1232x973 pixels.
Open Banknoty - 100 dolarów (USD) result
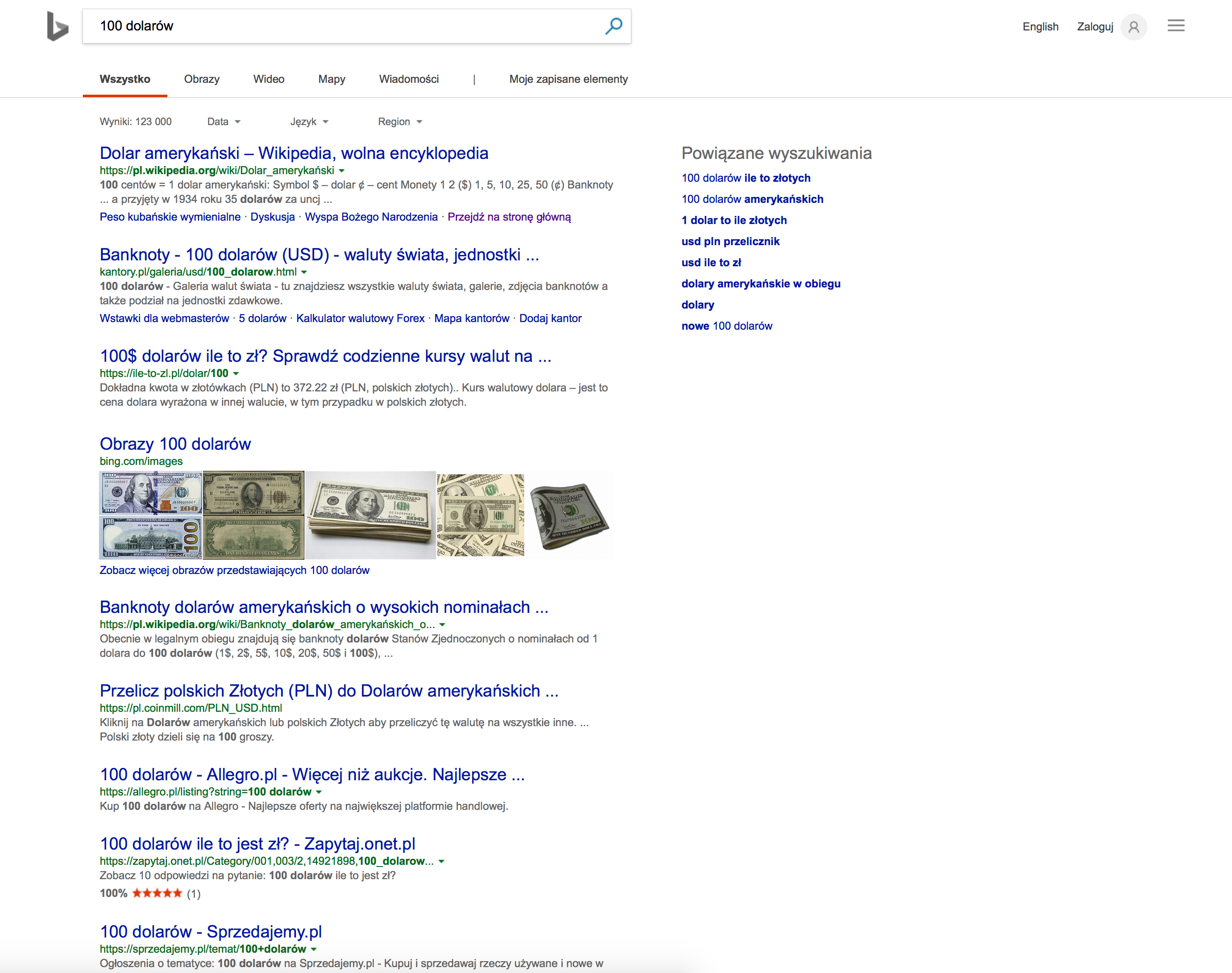319,254
